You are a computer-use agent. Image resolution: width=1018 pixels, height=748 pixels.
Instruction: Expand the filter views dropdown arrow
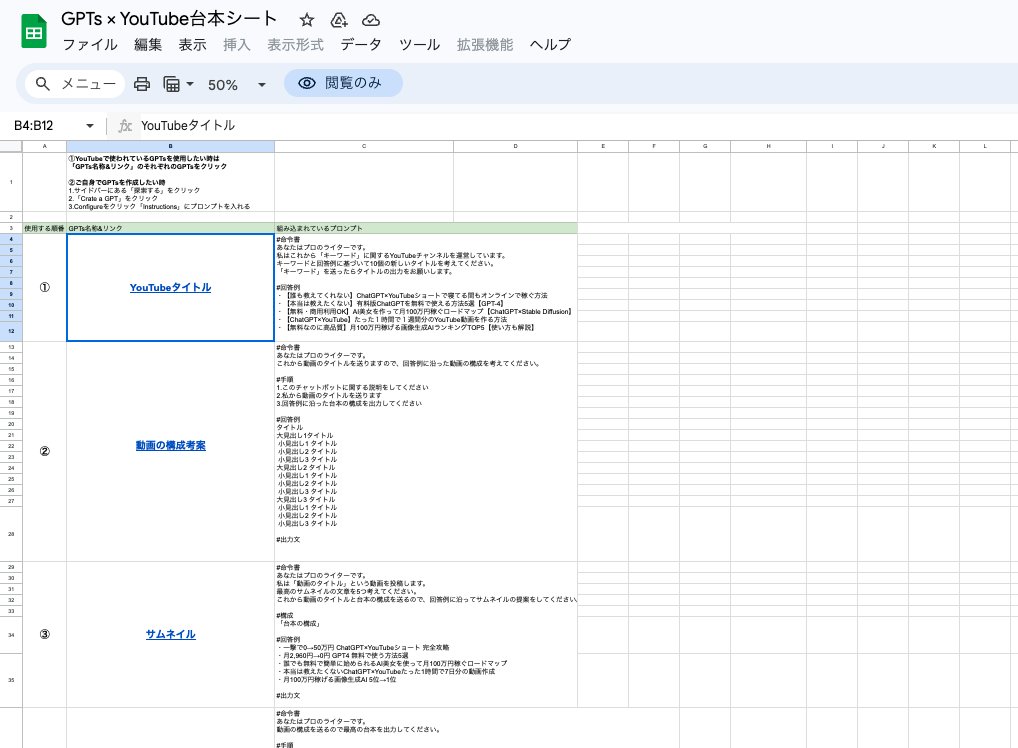pyautogui.click(x=190, y=84)
